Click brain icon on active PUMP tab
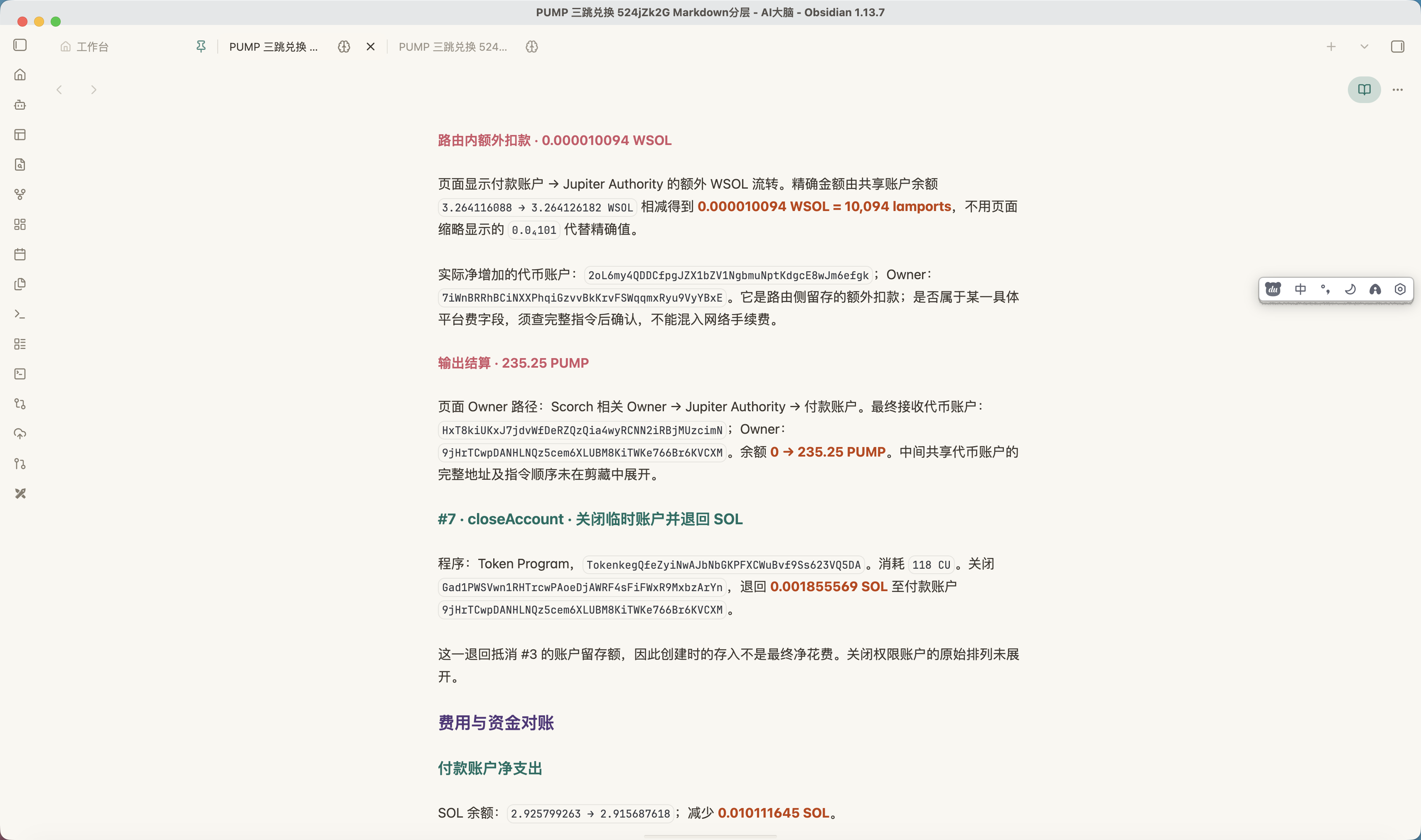Viewport: 1421px width, 840px height. pyautogui.click(x=344, y=47)
